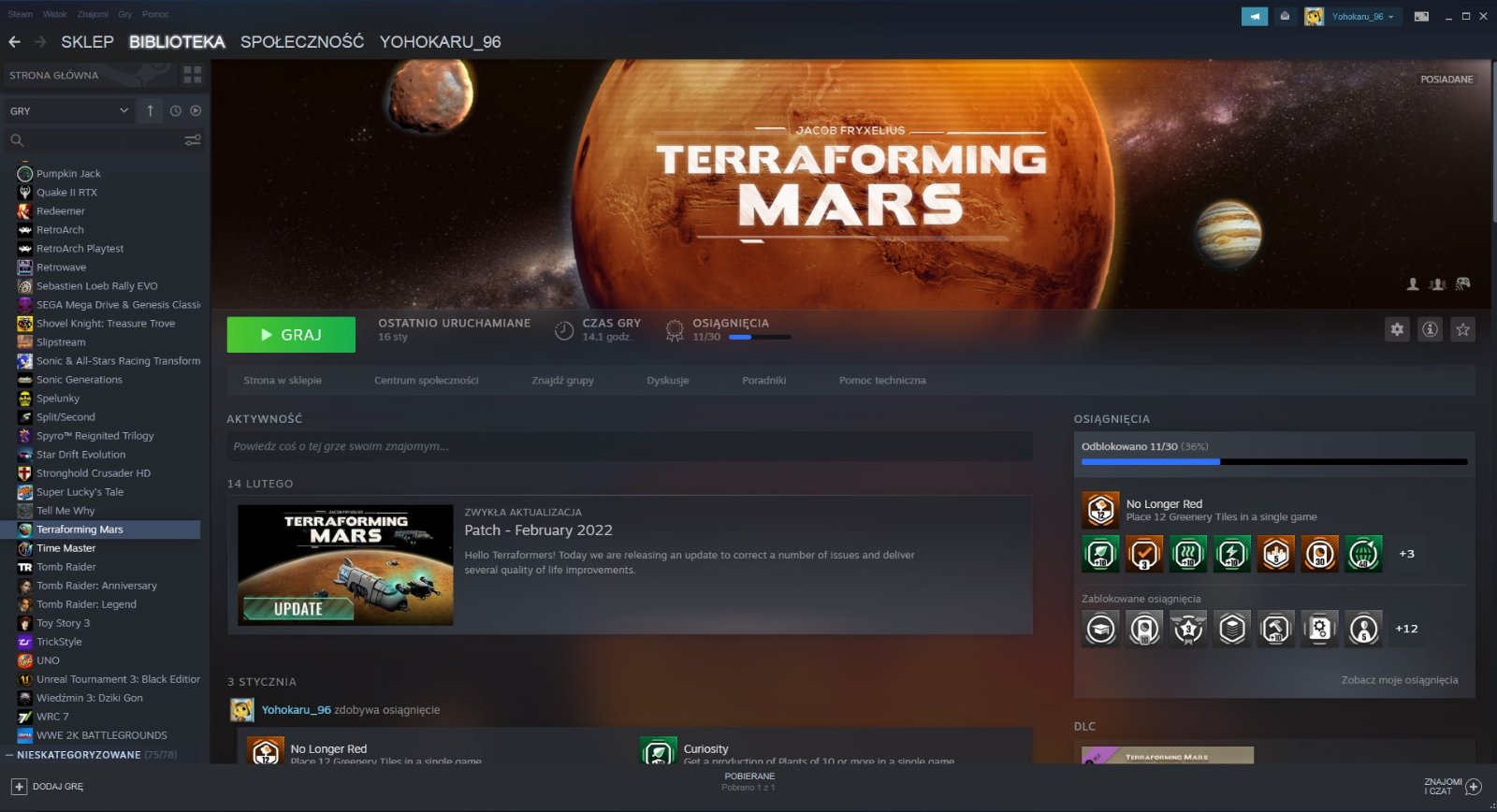1497x812 pixels.
Task: Click the activity comment input box
Action: pyautogui.click(x=630, y=446)
